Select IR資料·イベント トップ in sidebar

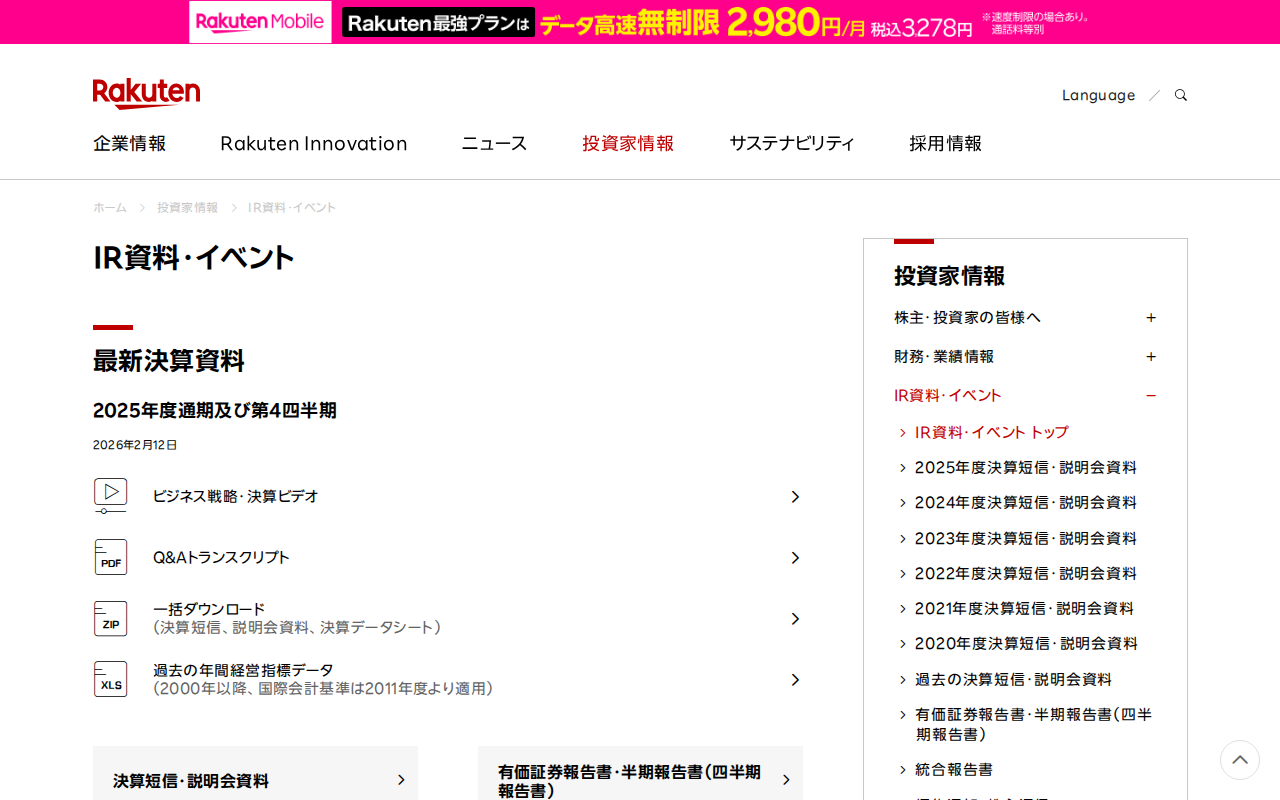click(992, 432)
